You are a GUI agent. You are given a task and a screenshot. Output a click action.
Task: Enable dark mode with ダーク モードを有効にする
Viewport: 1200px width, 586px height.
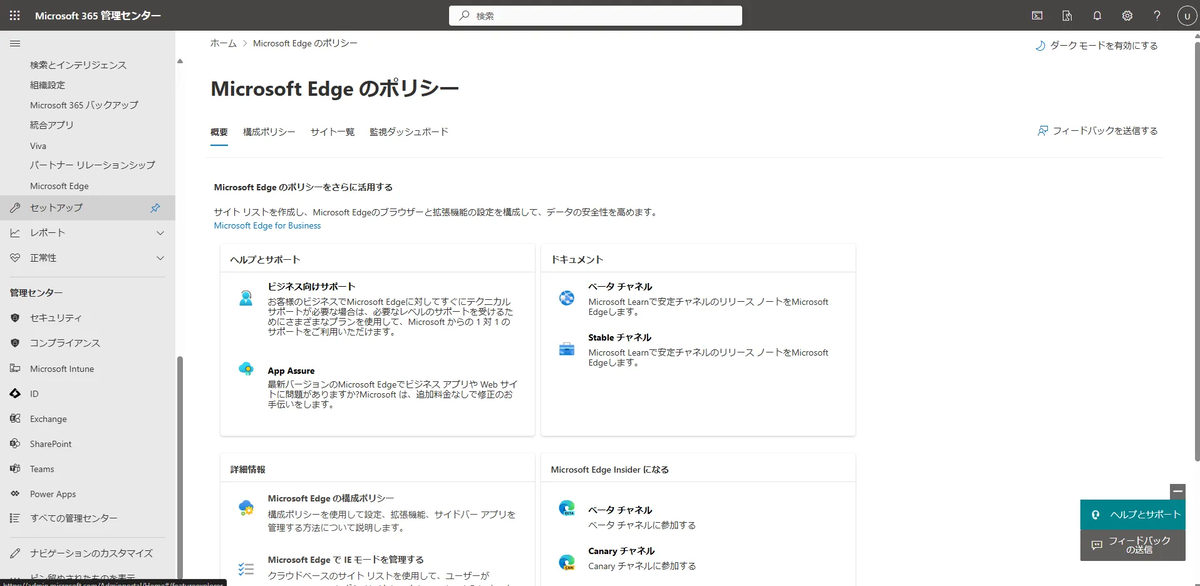point(1096,46)
